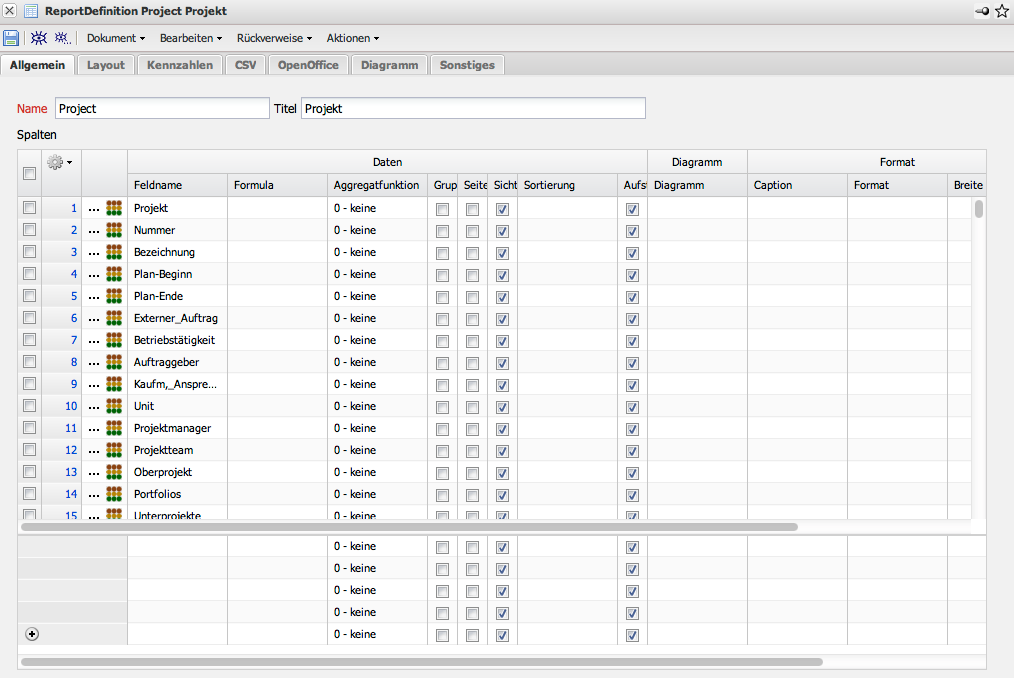This screenshot has height=678, width=1014.
Task: Enable the Grup checkbox for the Bezeichnung row
Action: point(442,252)
